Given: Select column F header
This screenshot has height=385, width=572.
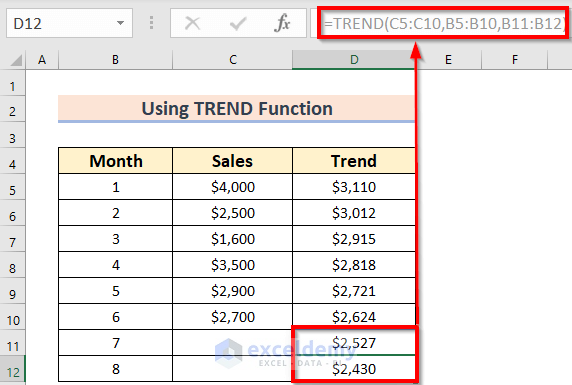Looking at the screenshot, I should (515, 59).
